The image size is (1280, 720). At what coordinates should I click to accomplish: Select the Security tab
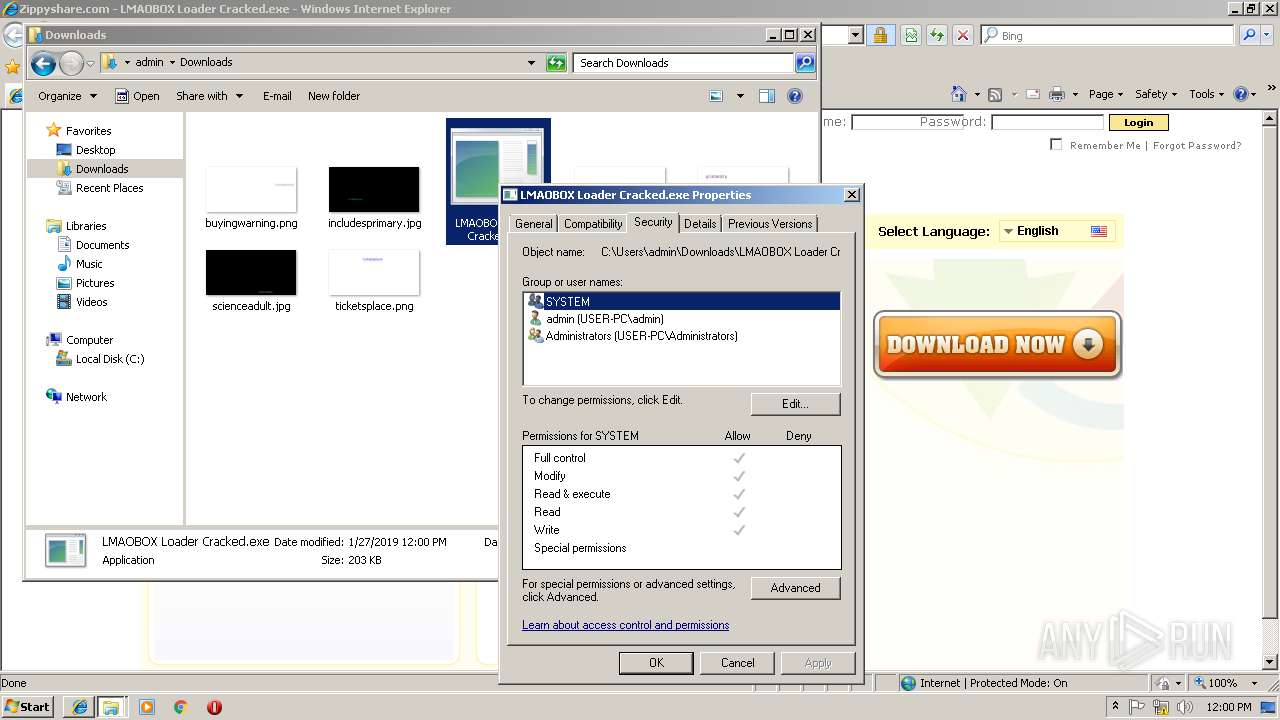653,222
